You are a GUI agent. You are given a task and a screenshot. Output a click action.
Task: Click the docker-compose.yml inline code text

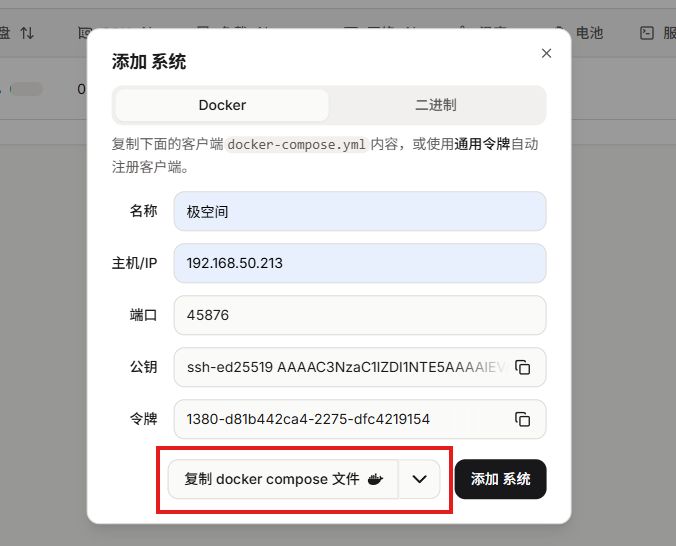click(297, 144)
